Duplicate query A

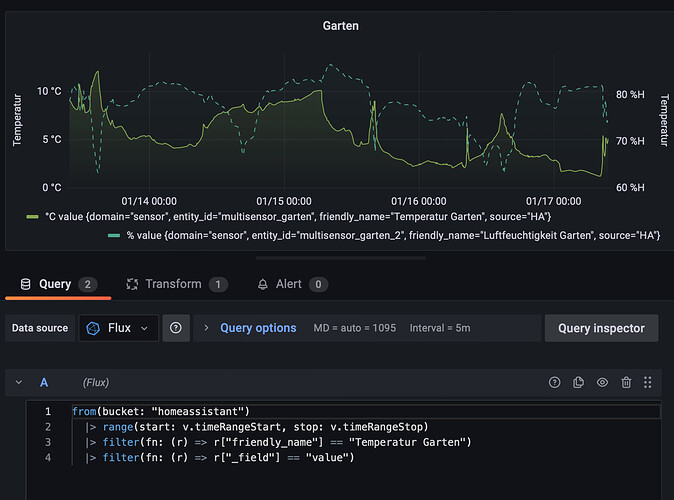[578, 382]
